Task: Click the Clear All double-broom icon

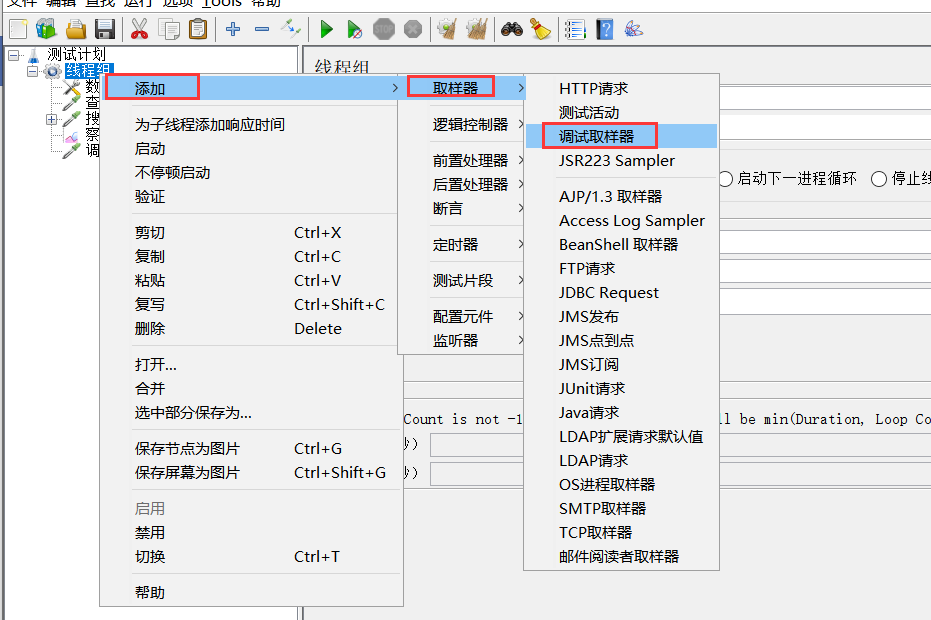Action: pyautogui.click(x=476, y=29)
